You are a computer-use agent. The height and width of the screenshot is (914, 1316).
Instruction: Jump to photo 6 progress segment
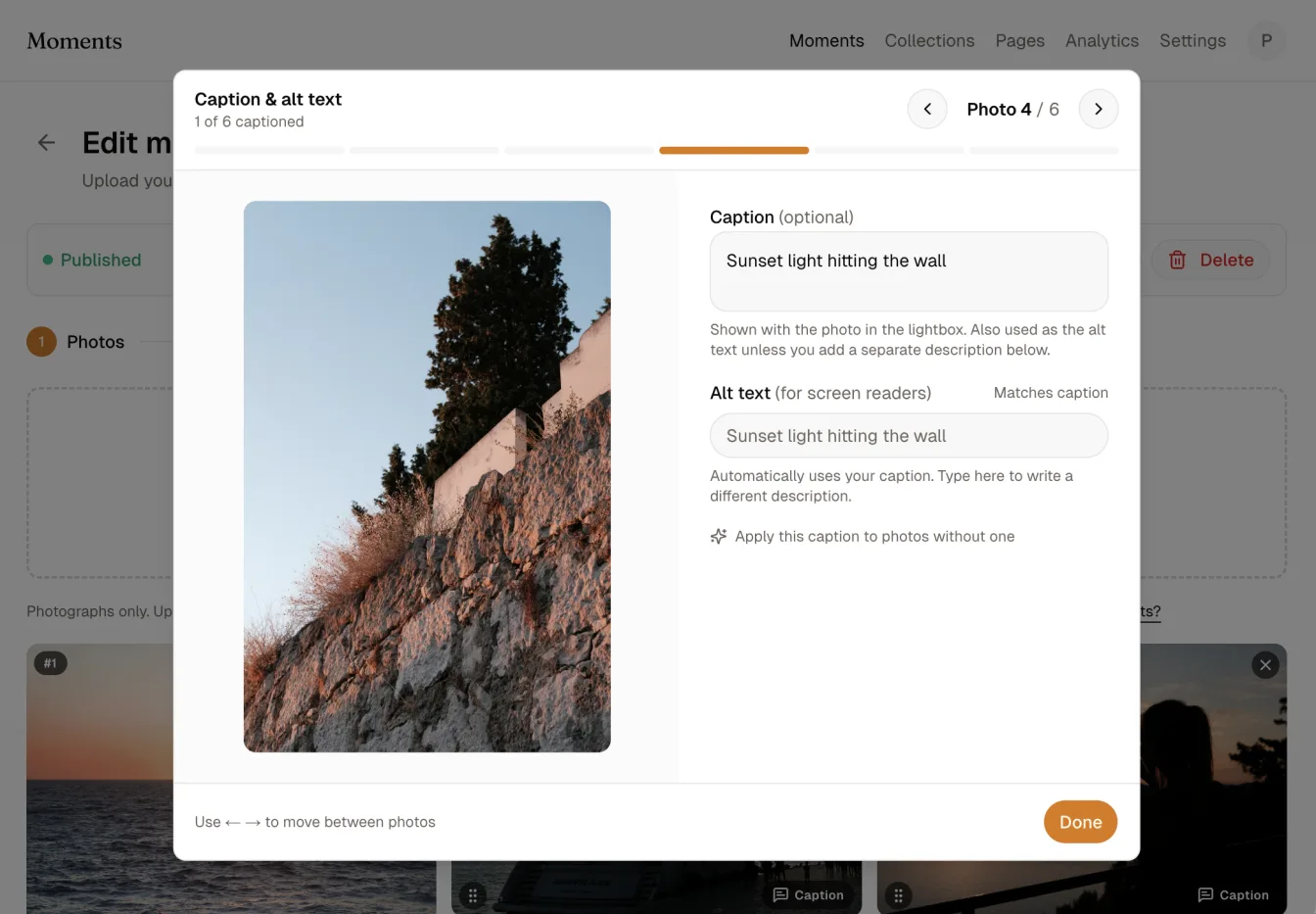(x=1044, y=151)
